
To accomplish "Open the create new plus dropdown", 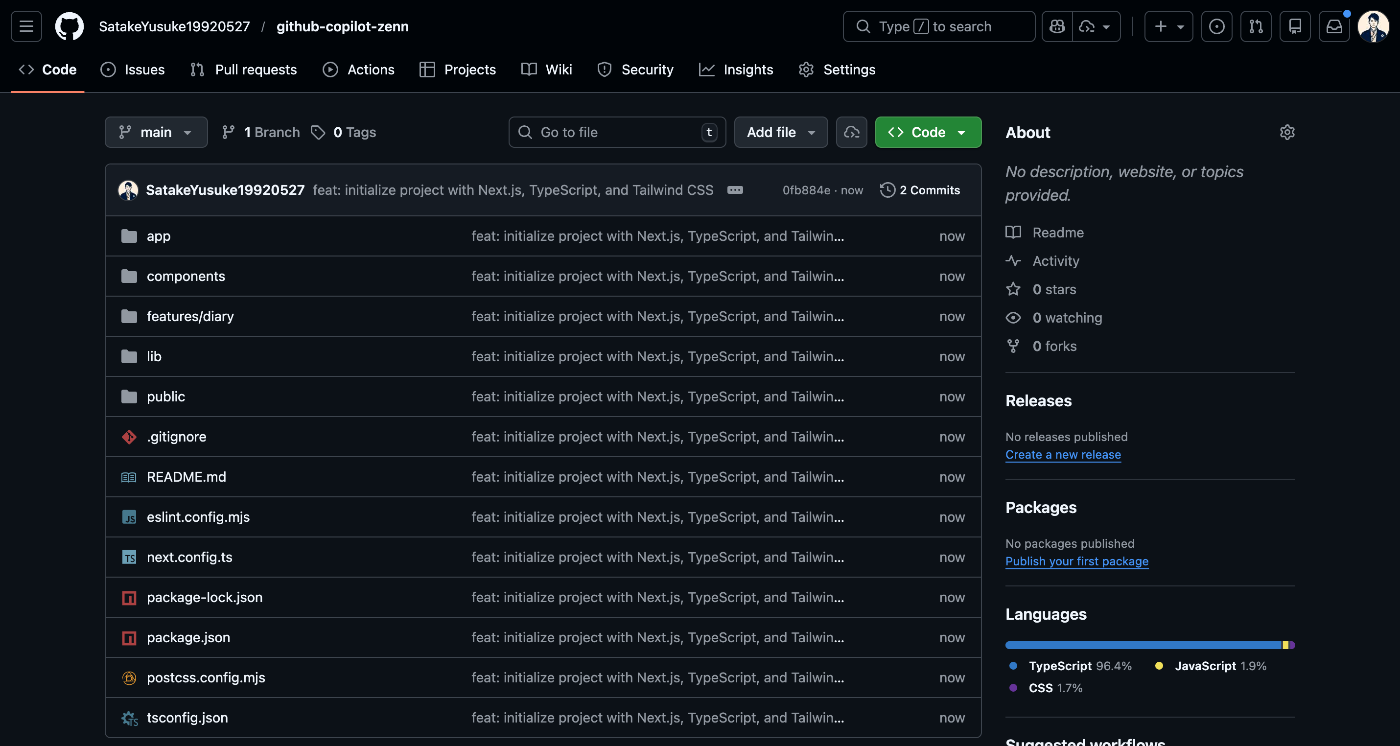I will point(1169,27).
